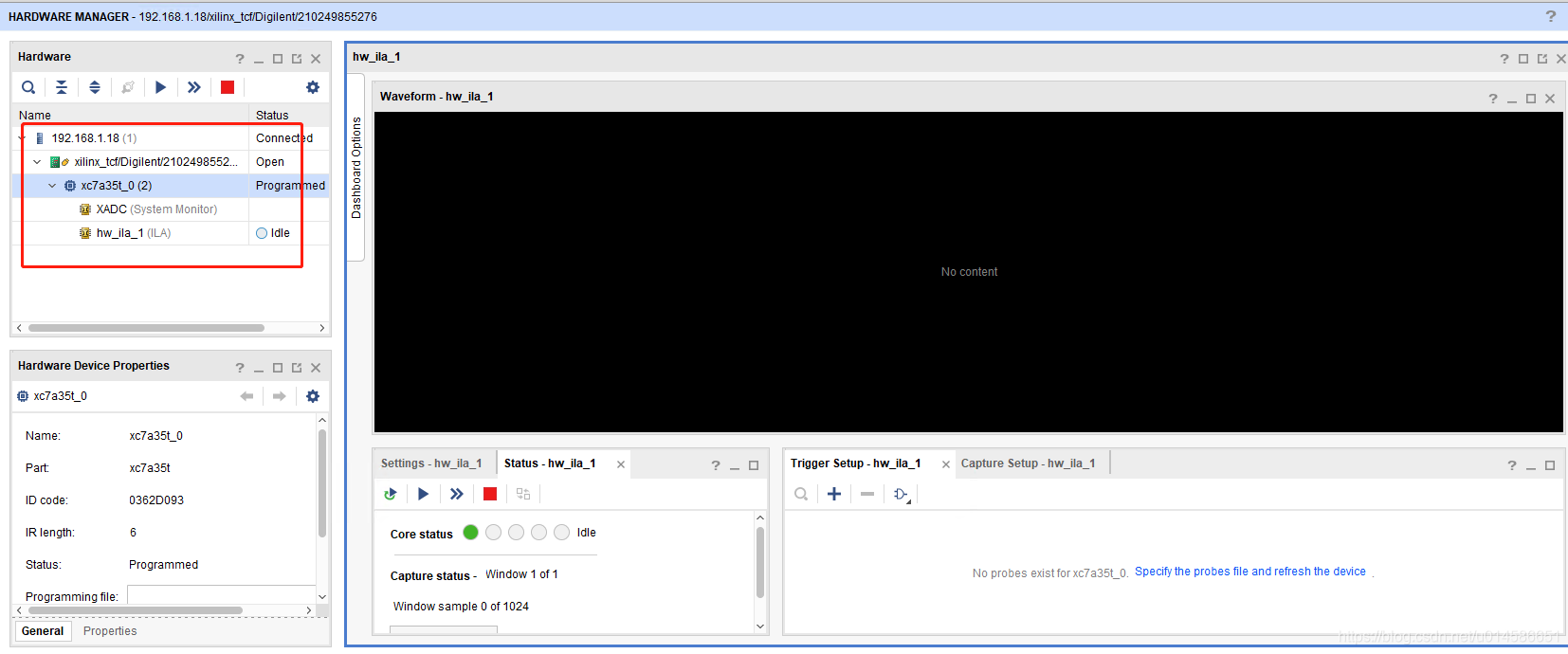Click the auto-connect target icon
The width and height of the screenshot is (1568, 654).
point(128,87)
